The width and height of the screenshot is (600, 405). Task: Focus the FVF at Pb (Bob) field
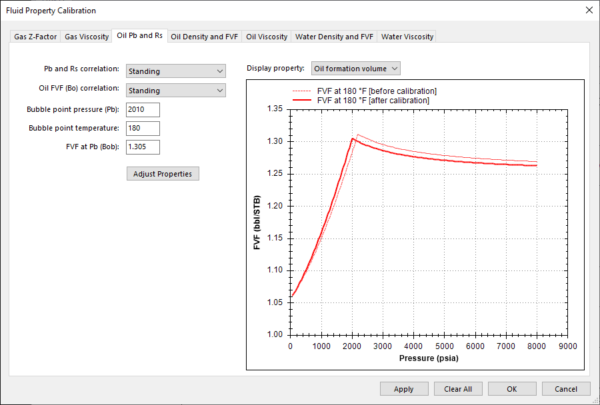tap(143, 147)
